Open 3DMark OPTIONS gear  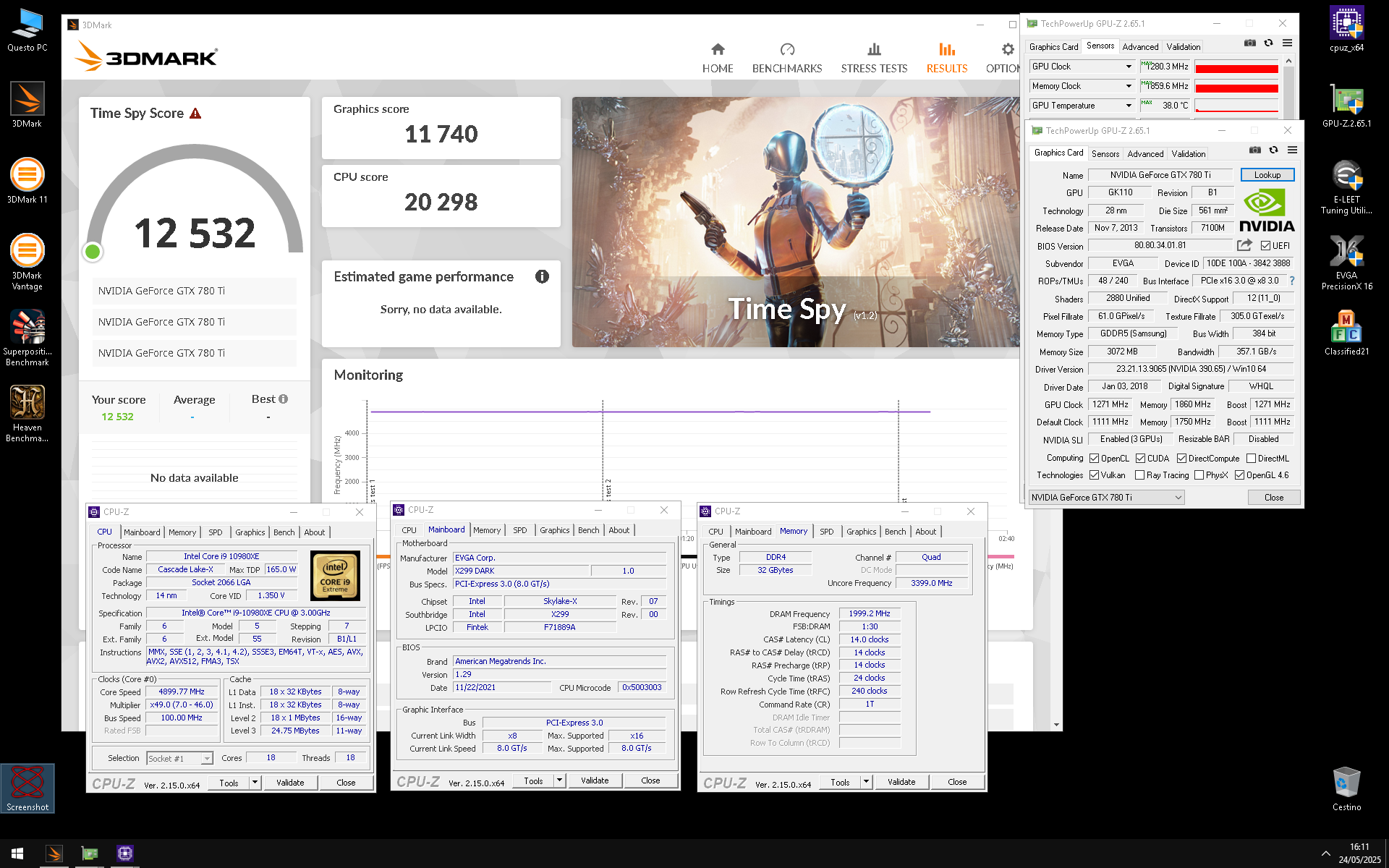(1007, 49)
